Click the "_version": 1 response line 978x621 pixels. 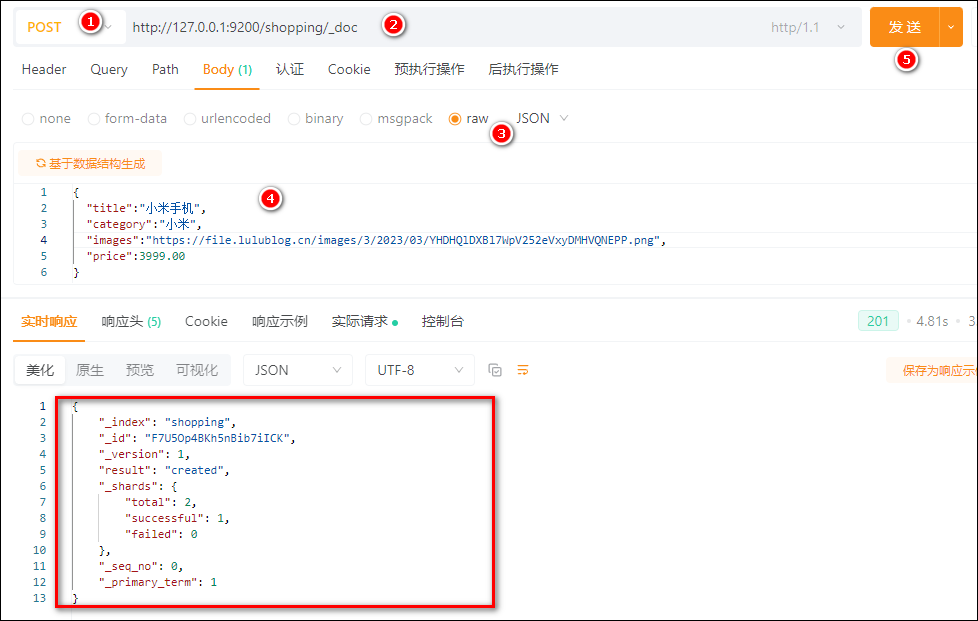(x=143, y=455)
